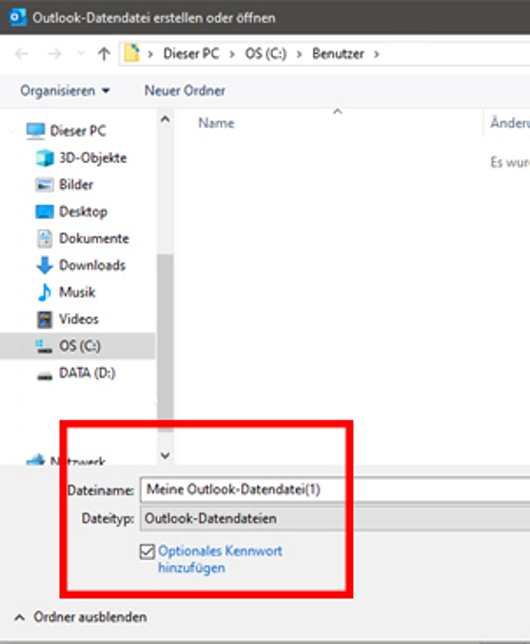Open the Organisieren dropdown menu
This screenshot has height=644, width=530.
(x=65, y=91)
